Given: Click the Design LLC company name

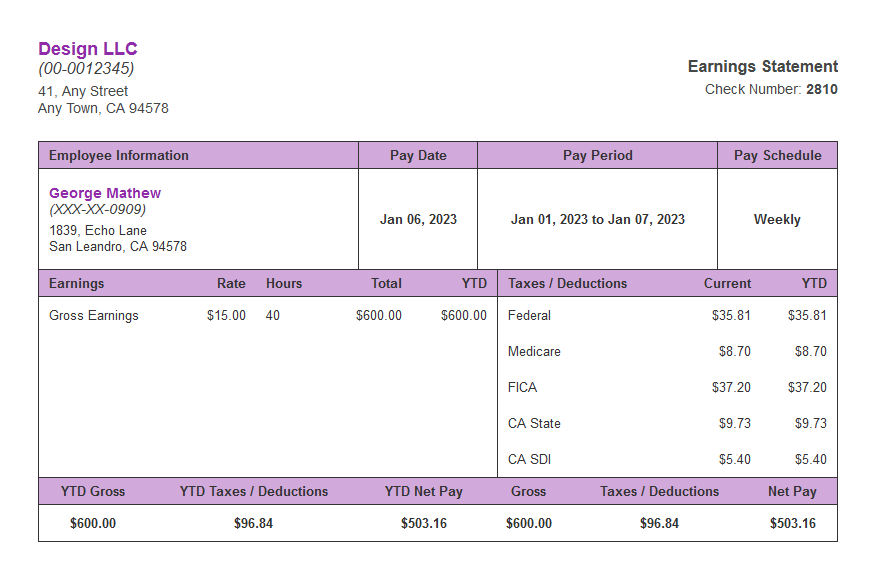Looking at the screenshot, I should (x=88, y=48).
